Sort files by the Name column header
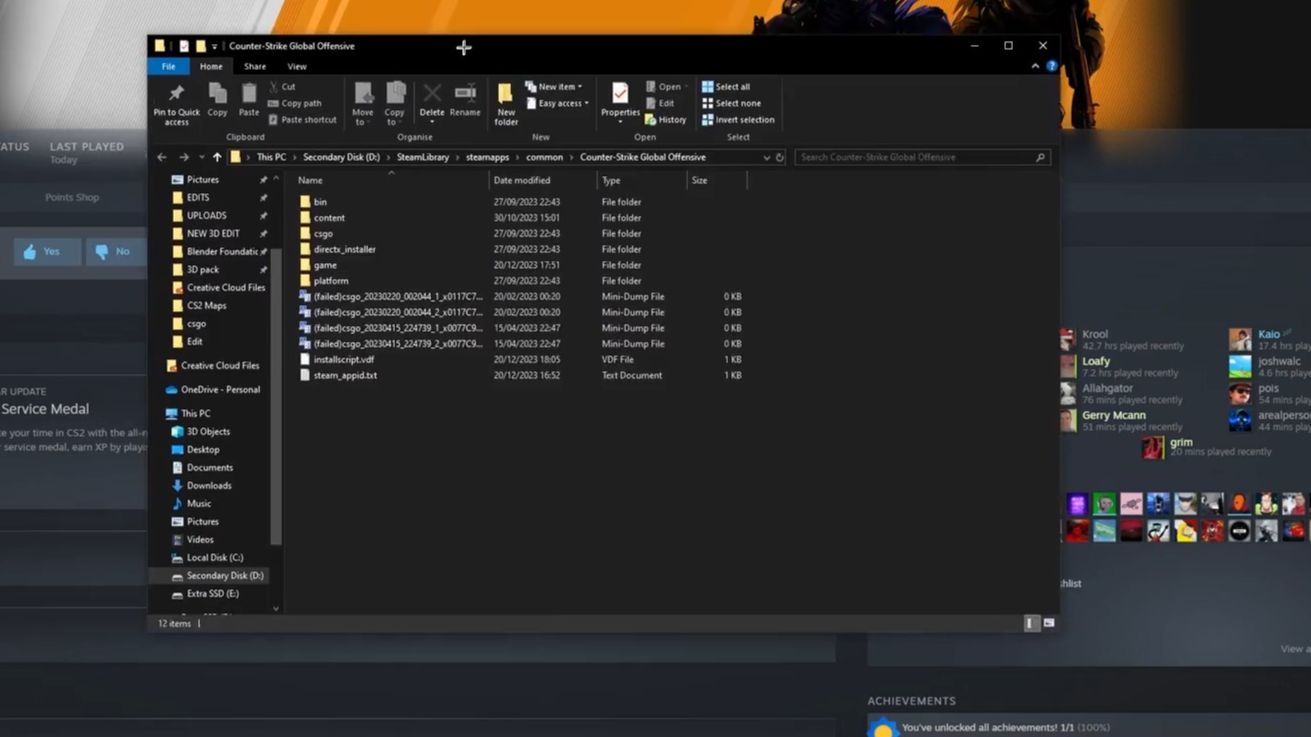 390,180
